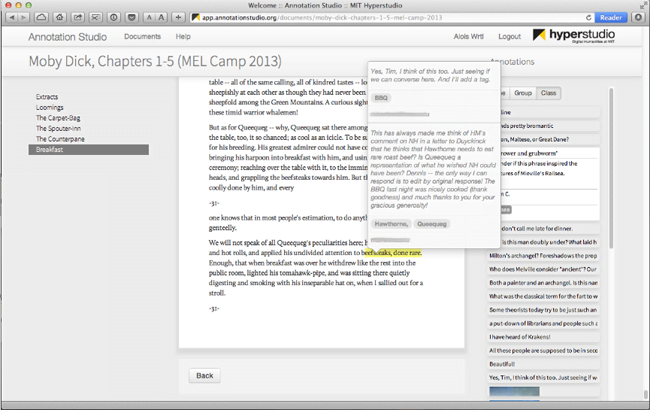The height and width of the screenshot is (410, 650).
Task: Go to The Counterpane chapter
Action: pyautogui.click(x=60, y=139)
